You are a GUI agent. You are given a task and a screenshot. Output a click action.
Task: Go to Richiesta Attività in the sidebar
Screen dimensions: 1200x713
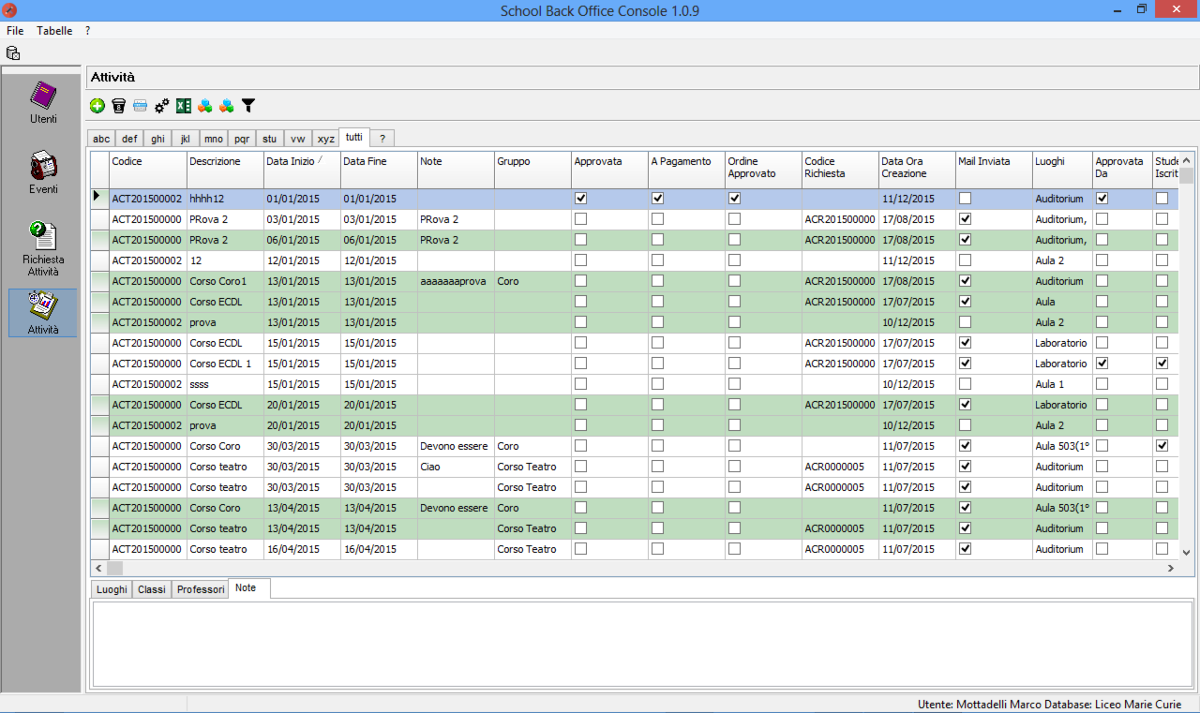43,249
